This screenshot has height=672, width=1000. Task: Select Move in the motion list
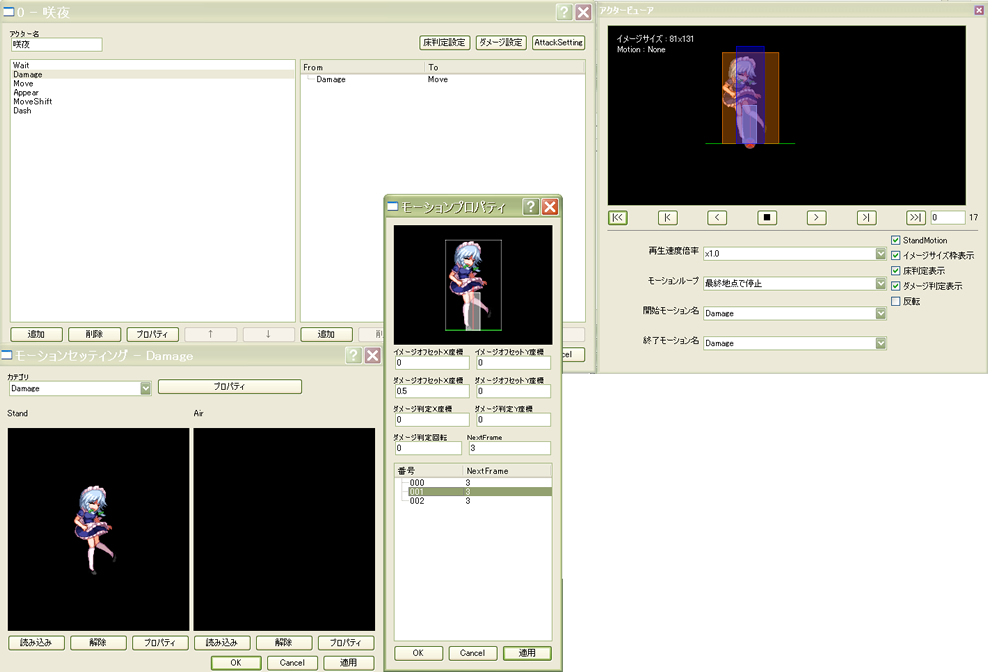(x=153, y=84)
